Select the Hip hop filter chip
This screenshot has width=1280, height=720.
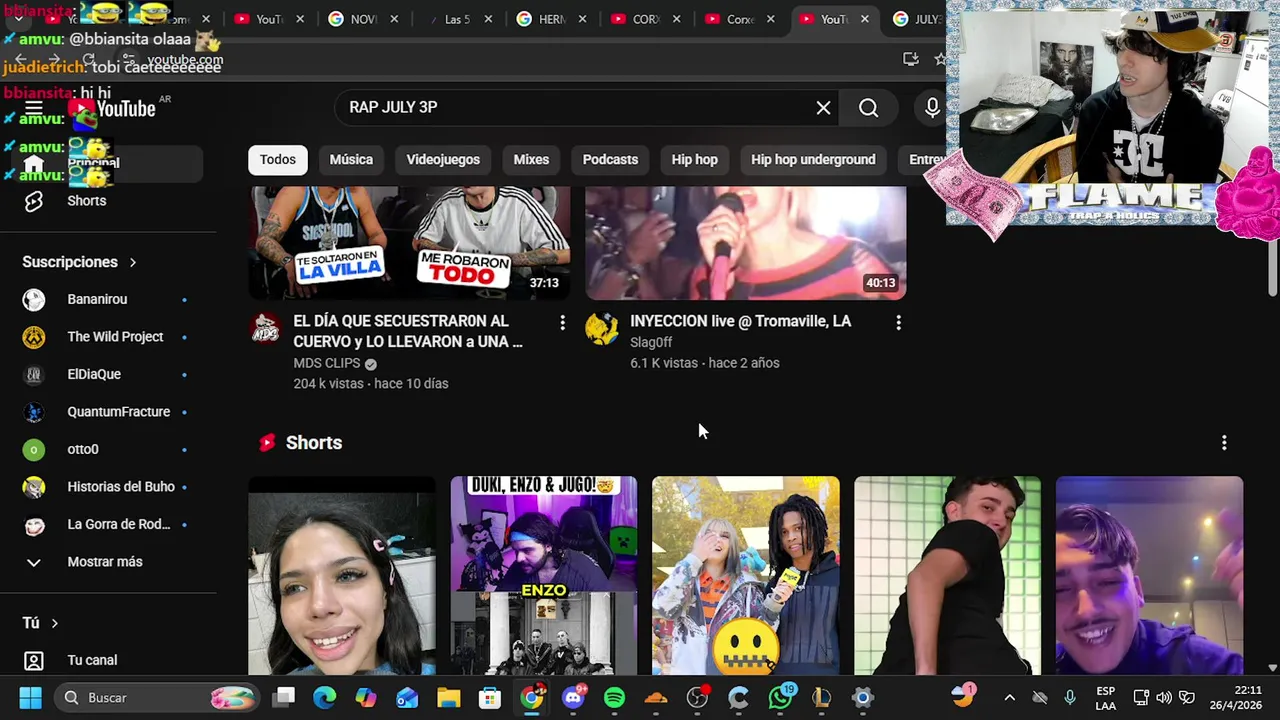(x=694, y=160)
